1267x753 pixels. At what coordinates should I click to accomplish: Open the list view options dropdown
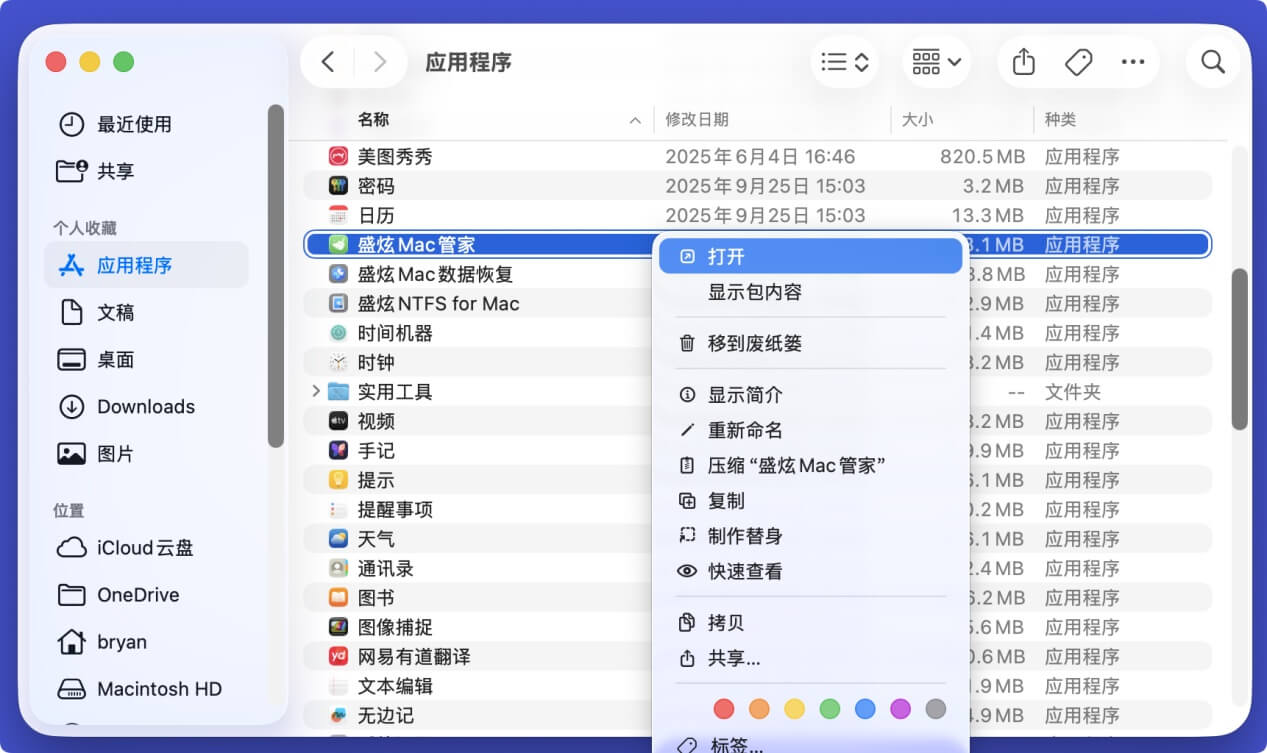tap(845, 61)
